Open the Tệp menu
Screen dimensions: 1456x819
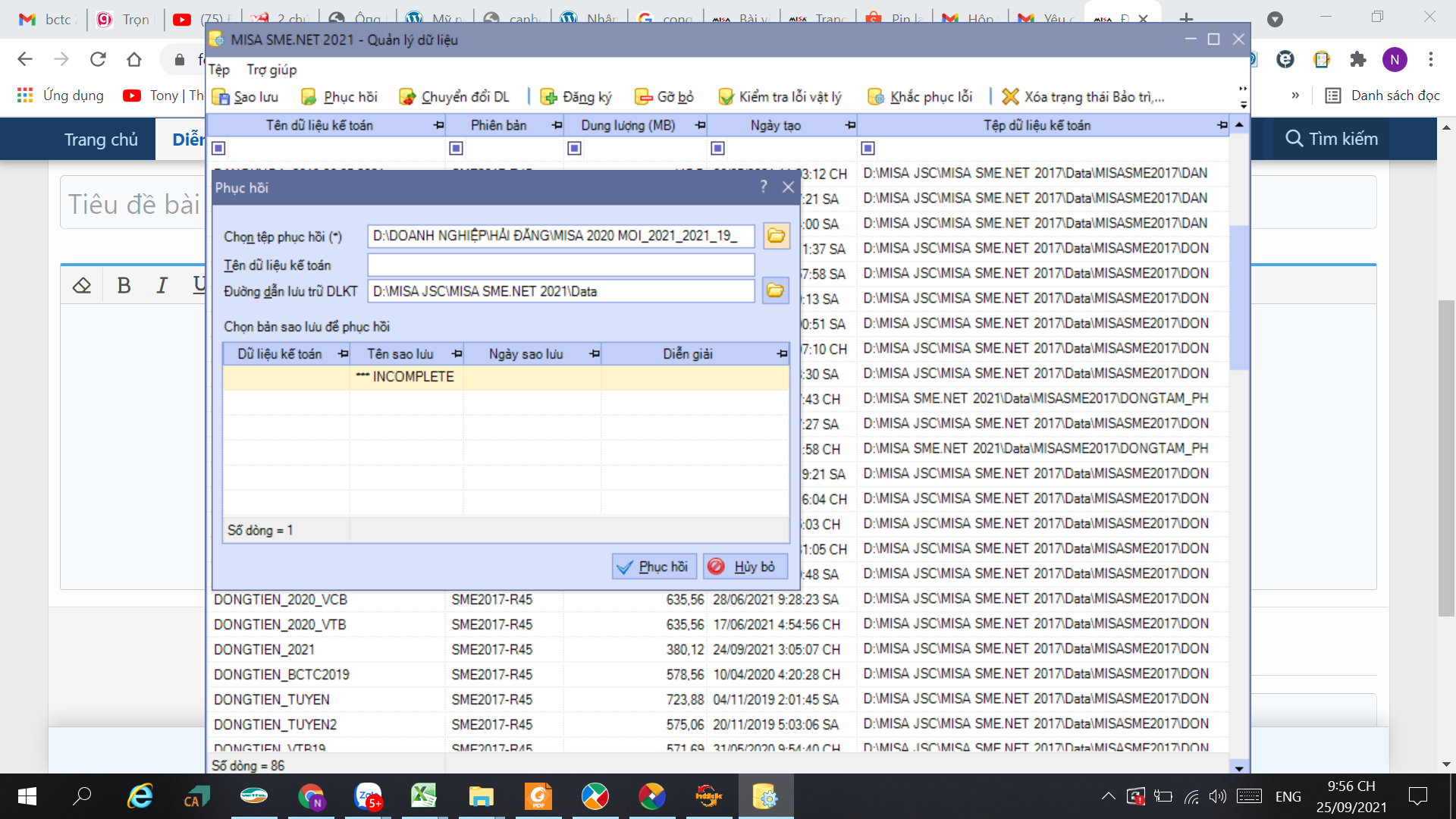coord(219,70)
